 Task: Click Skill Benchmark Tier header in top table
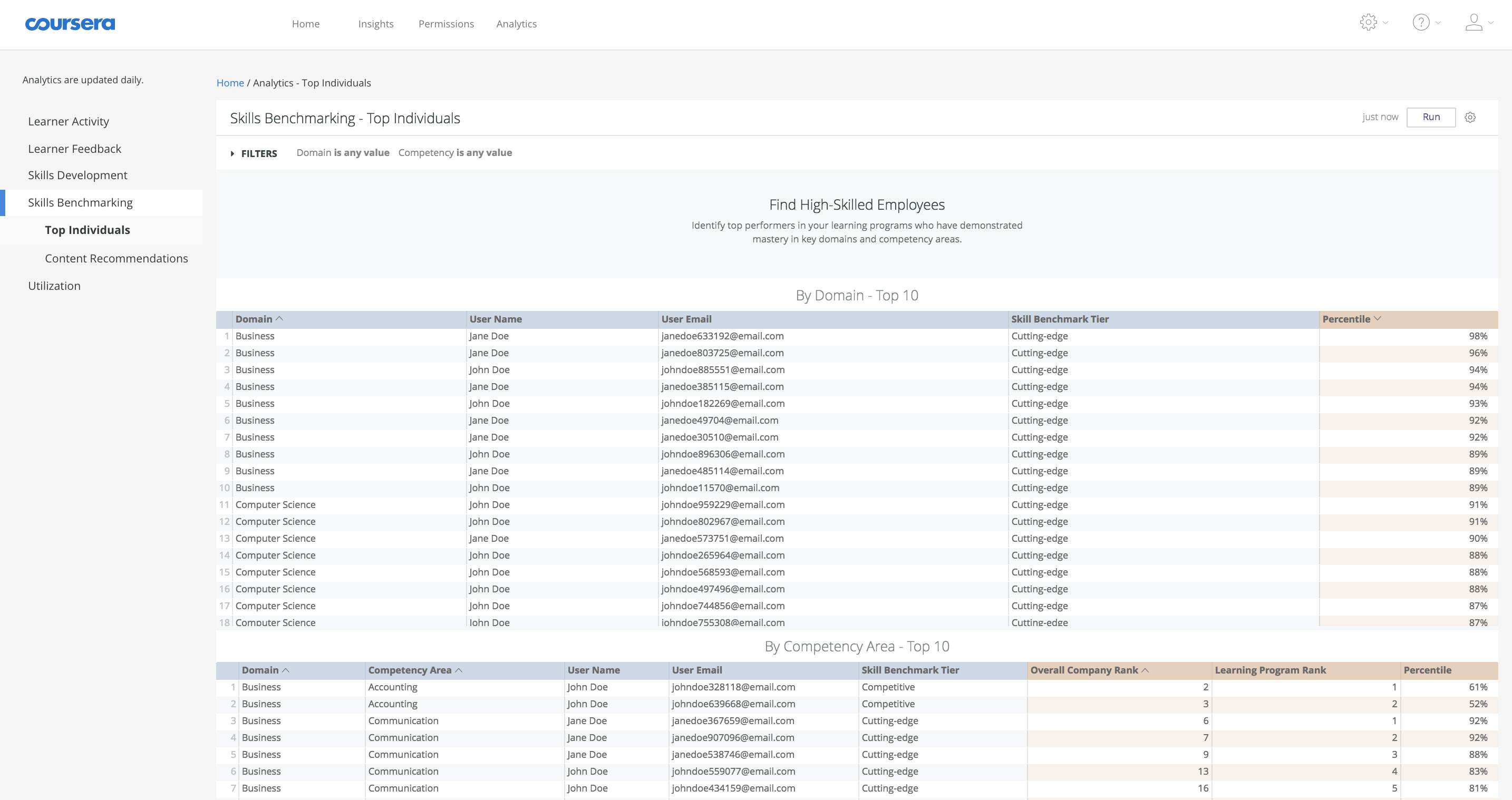(1060, 319)
